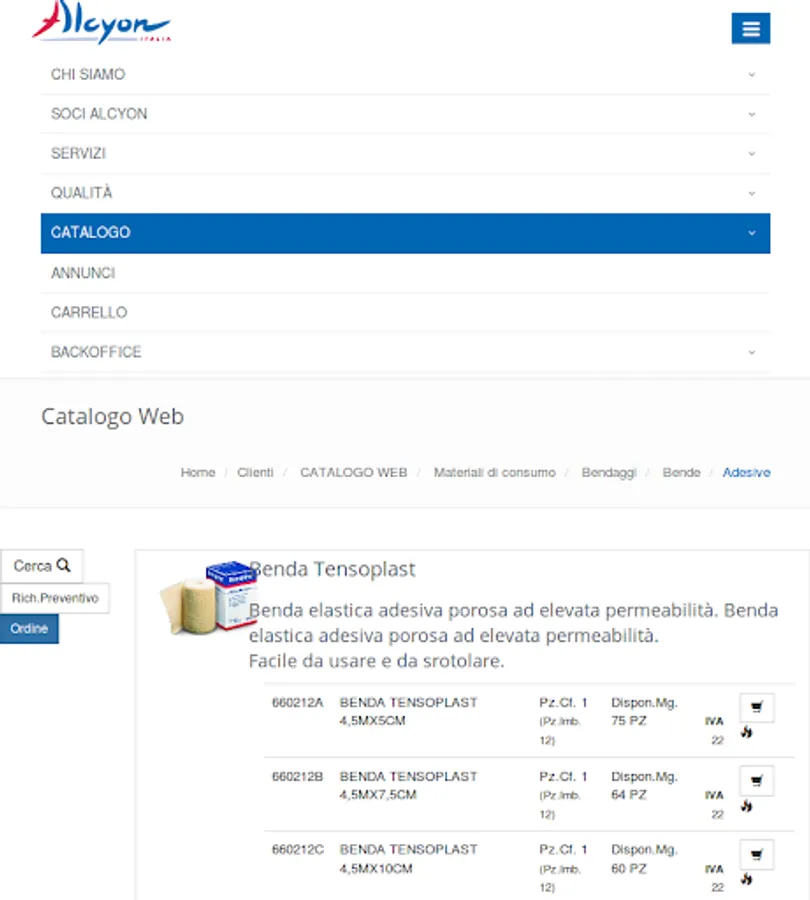Add item 660212A to cart
810x900 pixels.
pos(757,707)
